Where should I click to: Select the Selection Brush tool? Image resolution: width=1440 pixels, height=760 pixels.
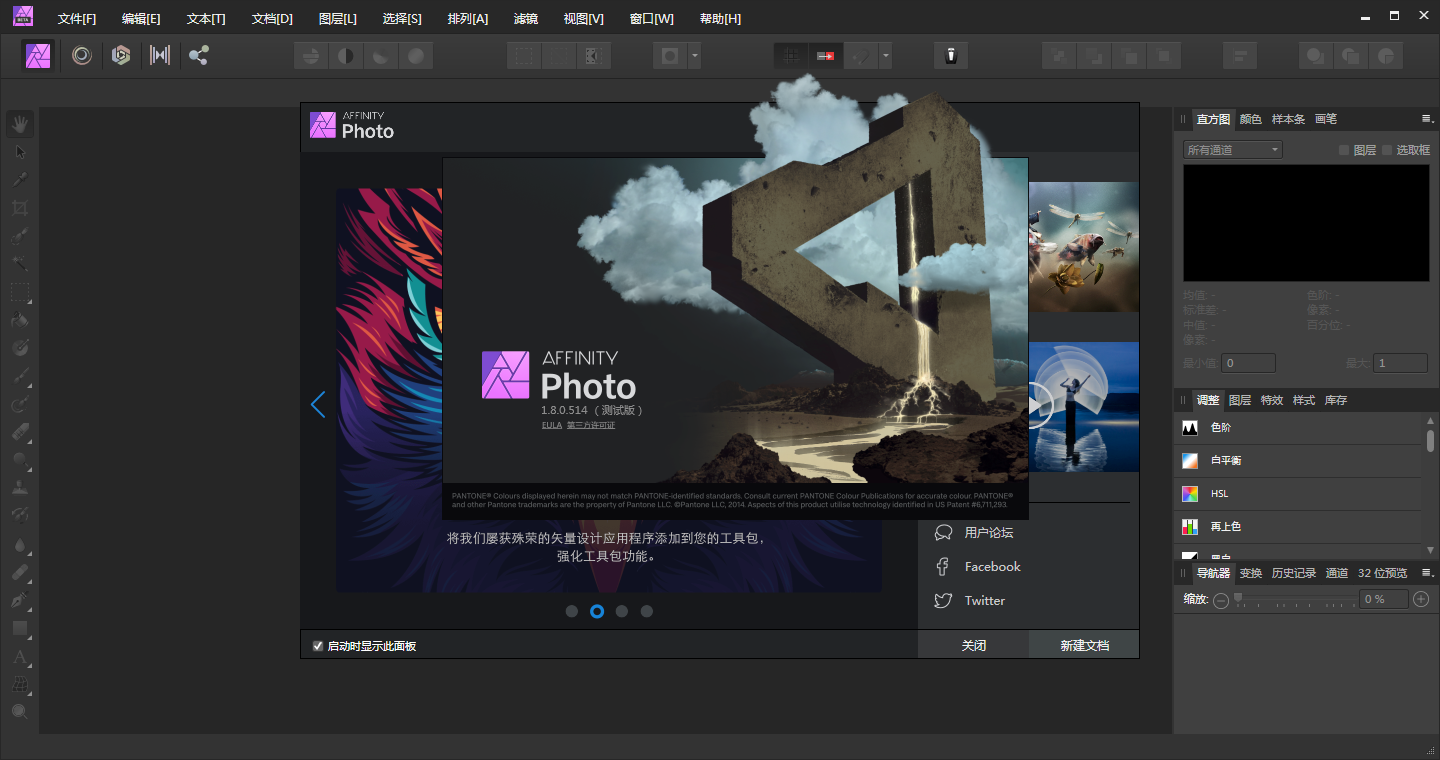pos(20,237)
